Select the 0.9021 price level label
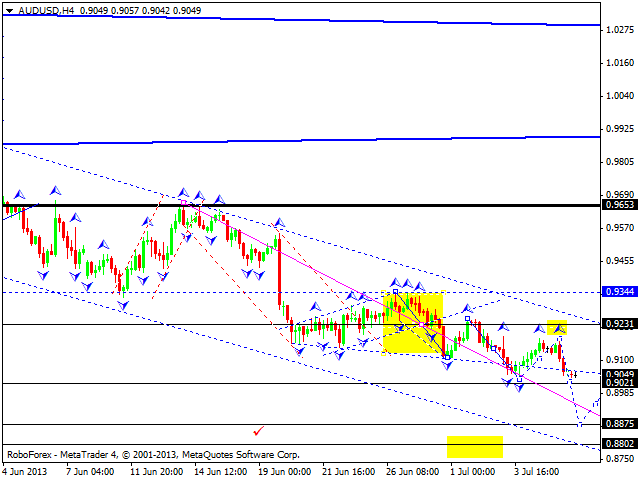The height and width of the screenshot is (480, 640). [620, 383]
